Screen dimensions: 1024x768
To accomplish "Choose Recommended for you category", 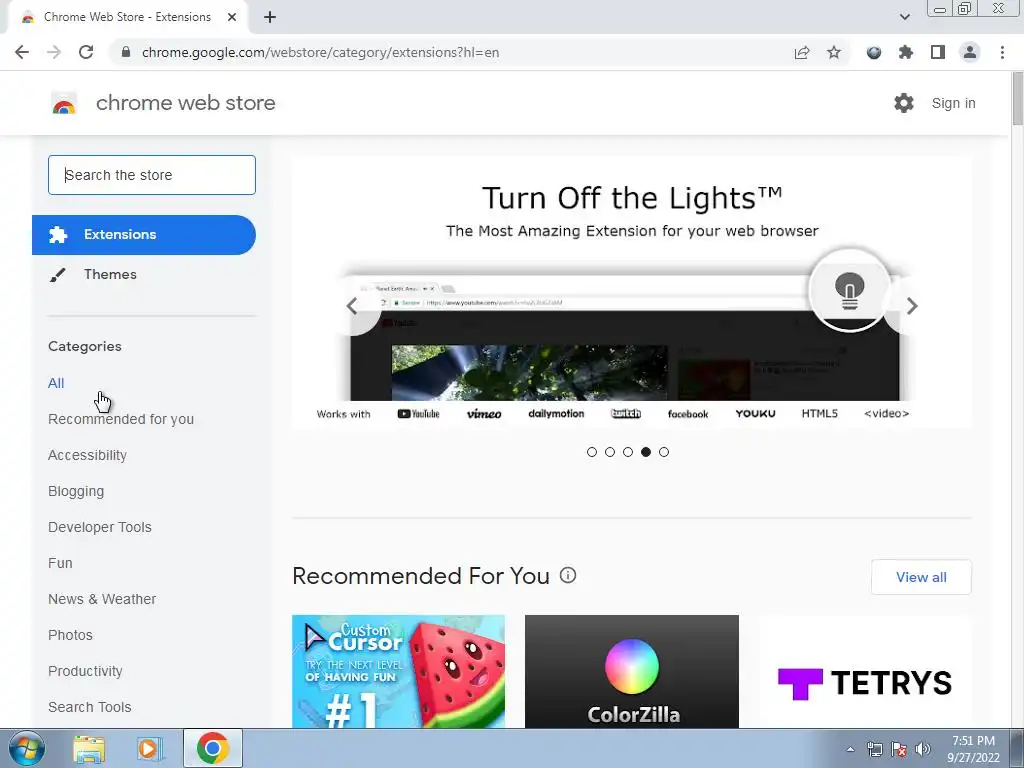I will pos(121,419).
